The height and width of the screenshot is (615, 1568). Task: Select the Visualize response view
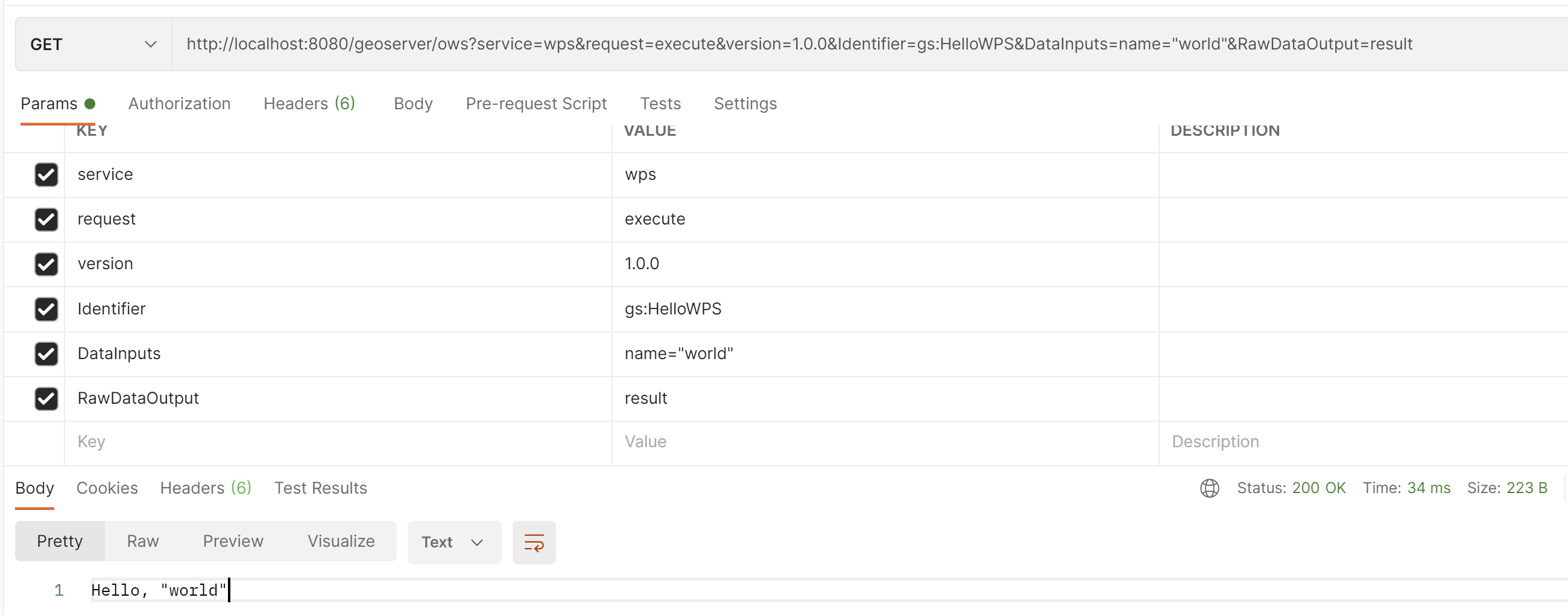pyautogui.click(x=340, y=541)
